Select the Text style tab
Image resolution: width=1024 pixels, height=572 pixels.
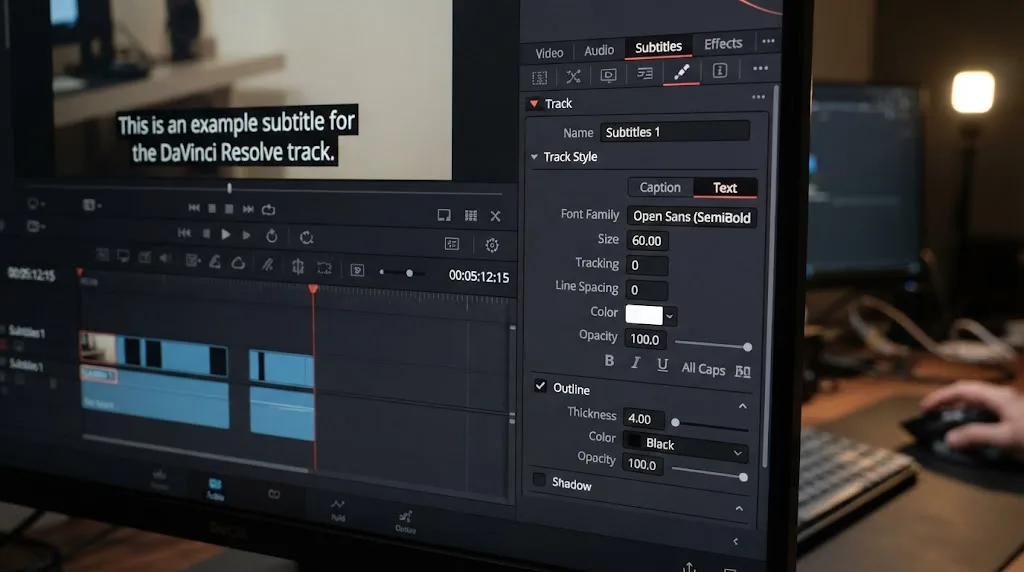(725, 188)
